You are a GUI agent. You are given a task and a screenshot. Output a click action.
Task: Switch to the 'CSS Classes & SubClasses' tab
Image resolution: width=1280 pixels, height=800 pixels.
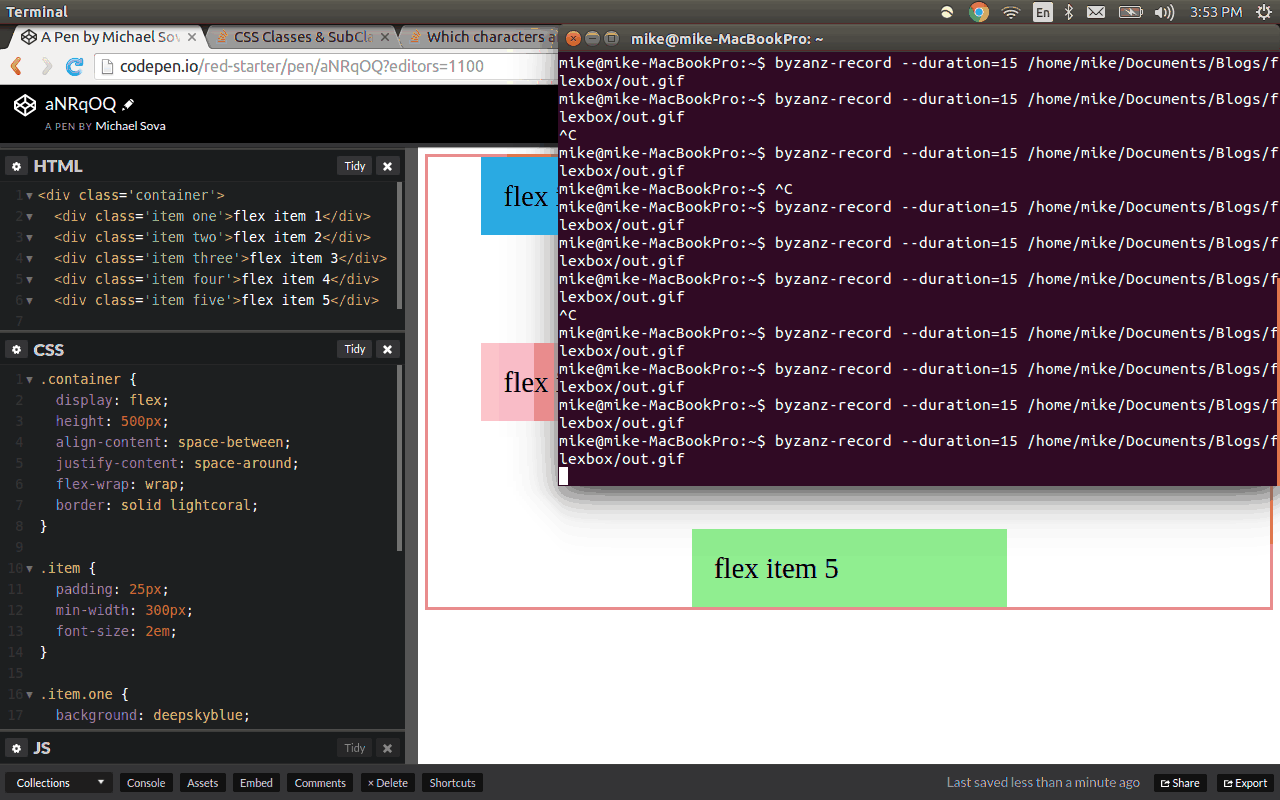tap(305, 37)
